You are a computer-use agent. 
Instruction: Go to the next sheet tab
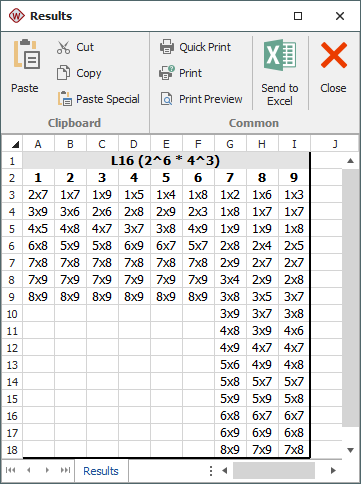click(x=47, y=470)
